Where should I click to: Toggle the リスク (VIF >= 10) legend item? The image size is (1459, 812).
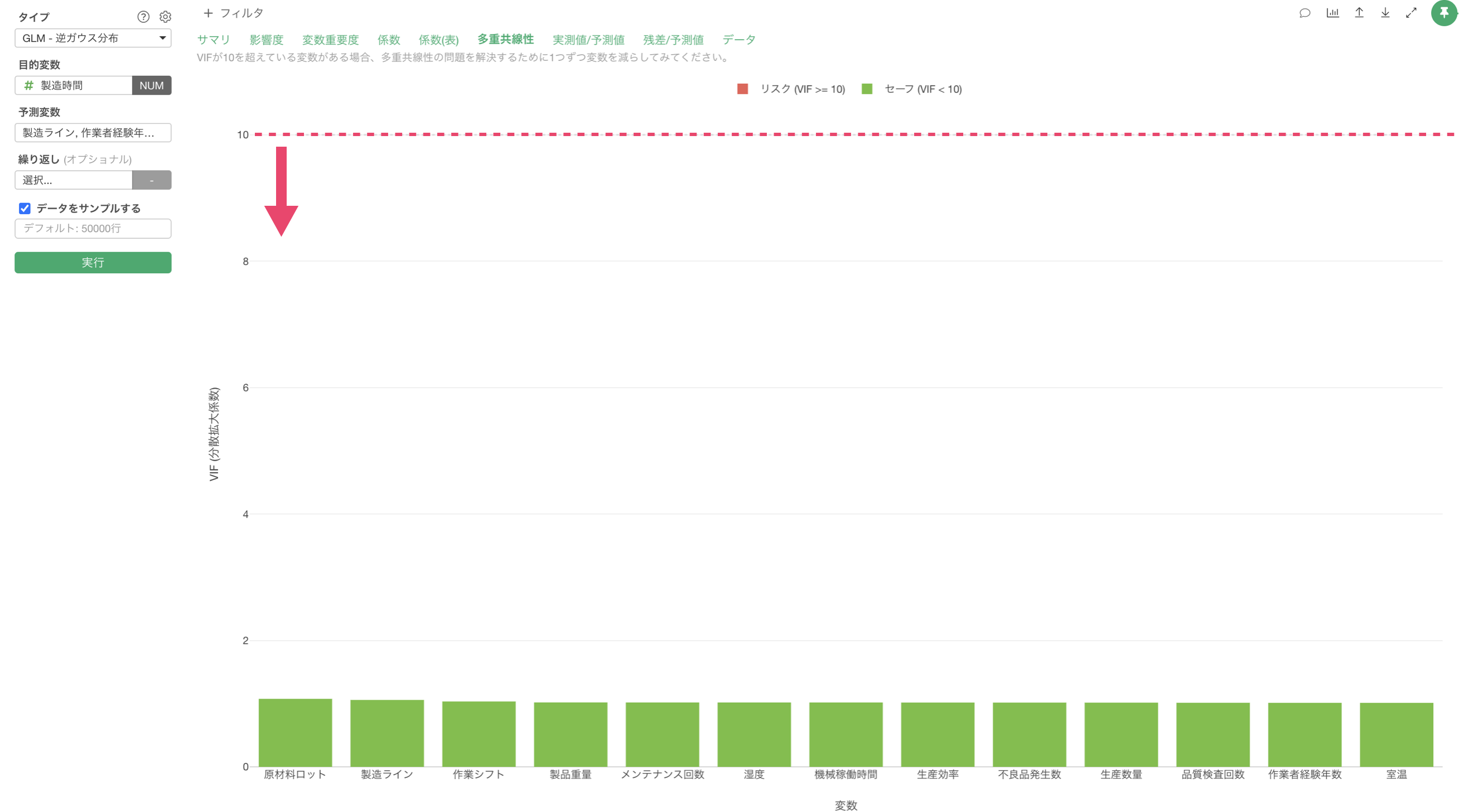pos(791,89)
